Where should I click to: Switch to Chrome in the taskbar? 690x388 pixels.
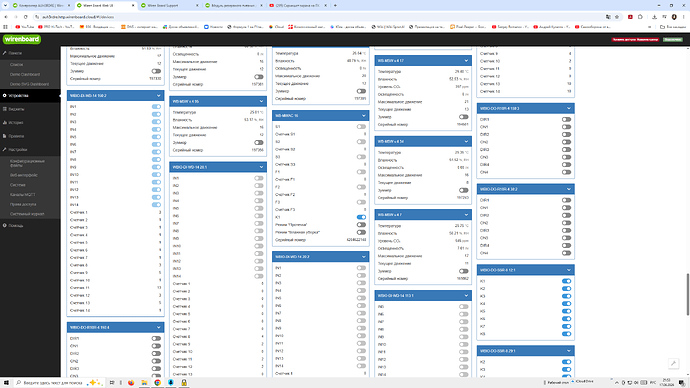(158, 383)
